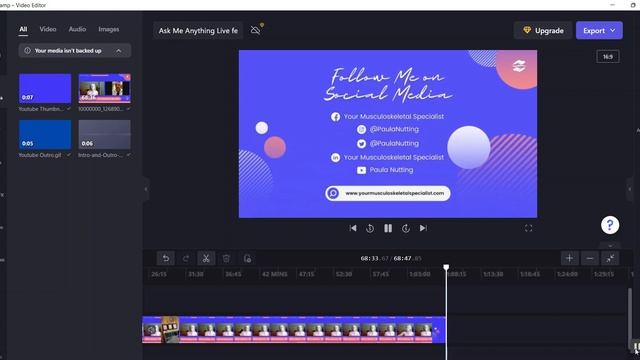The width and height of the screenshot is (640, 360).
Task: Click the timeline playhead handle
Action: point(446,267)
